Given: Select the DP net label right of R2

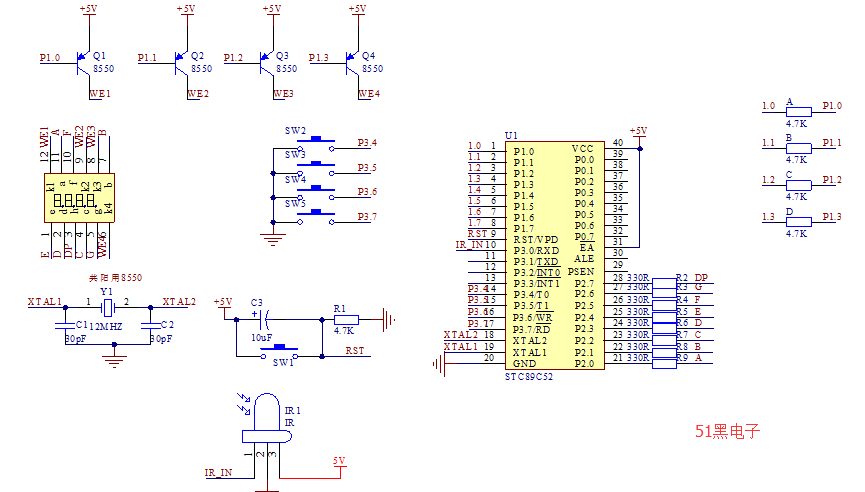Looking at the screenshot, I should pyautogui.click(x=701, y=277).
